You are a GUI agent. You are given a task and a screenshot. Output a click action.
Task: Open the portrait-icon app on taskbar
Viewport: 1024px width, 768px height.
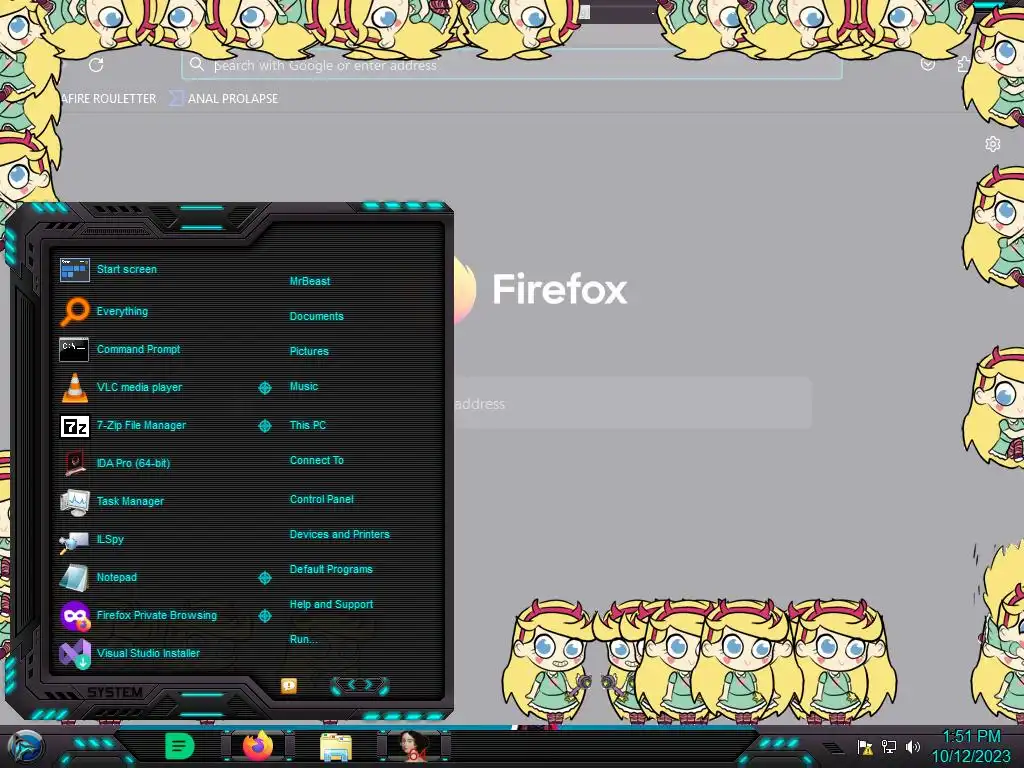pyautogui.click(x=413, y=746)
